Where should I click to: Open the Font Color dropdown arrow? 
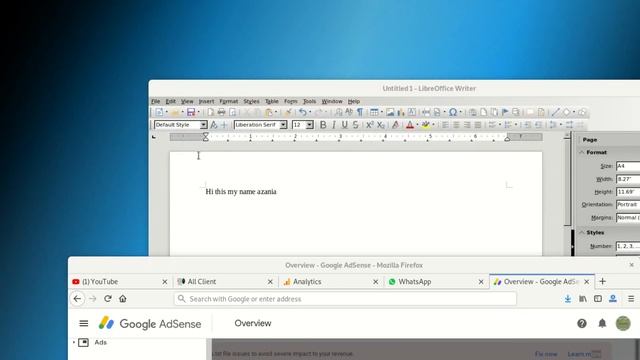tap(418, 125)
